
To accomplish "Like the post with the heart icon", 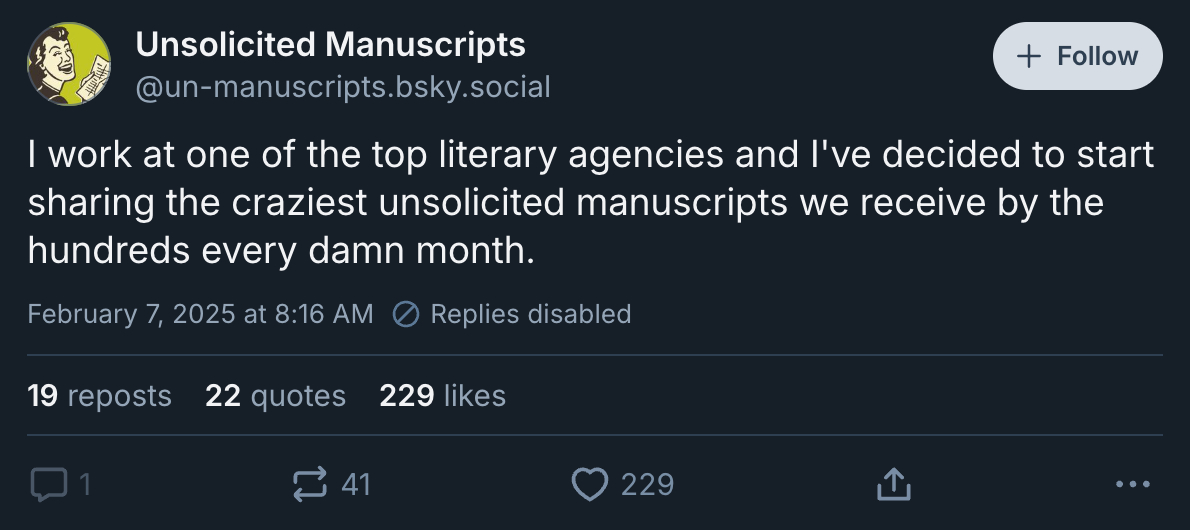I will click(x=588, y=485).
